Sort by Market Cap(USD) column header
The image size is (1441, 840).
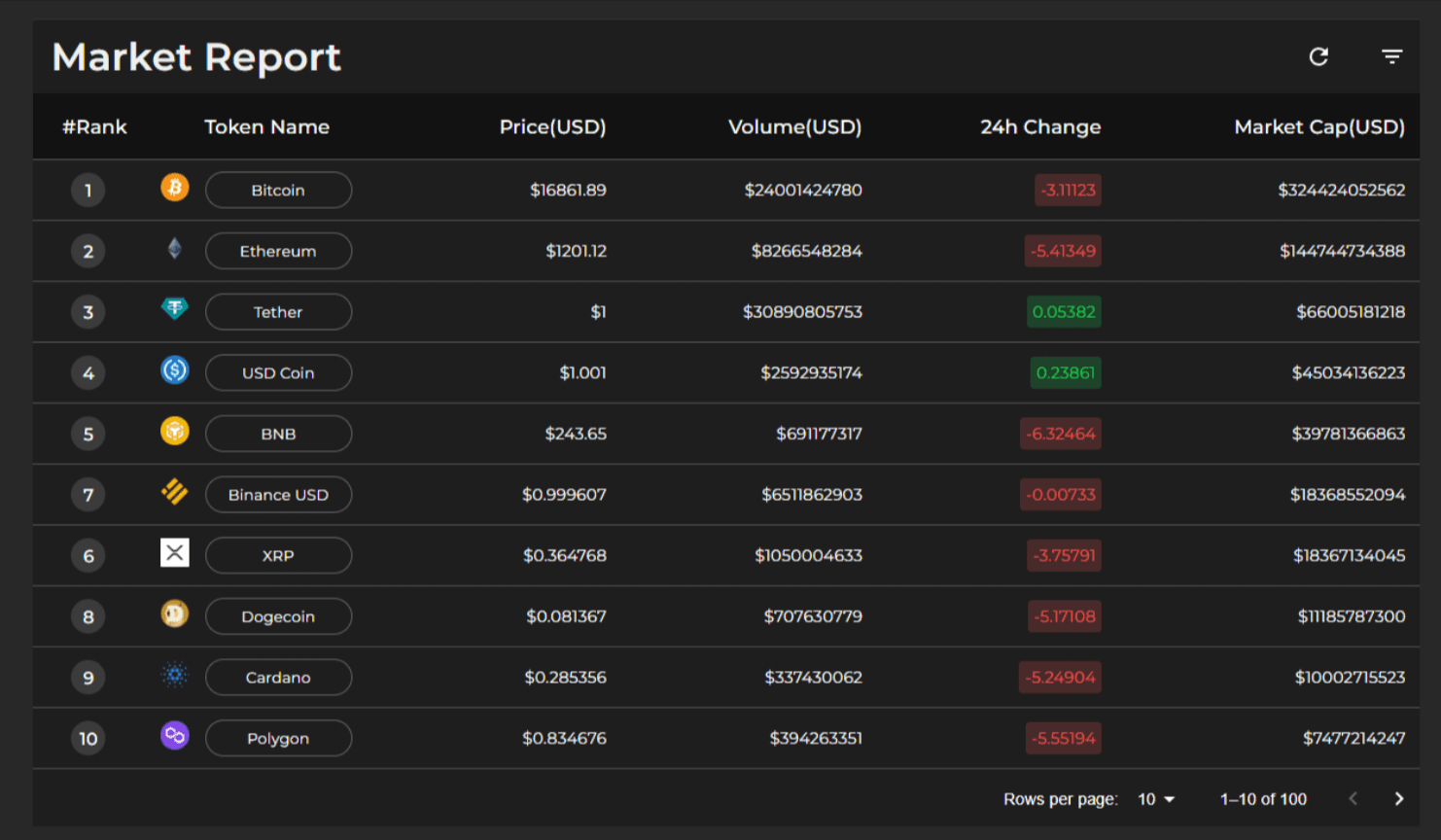point(1319,127)
